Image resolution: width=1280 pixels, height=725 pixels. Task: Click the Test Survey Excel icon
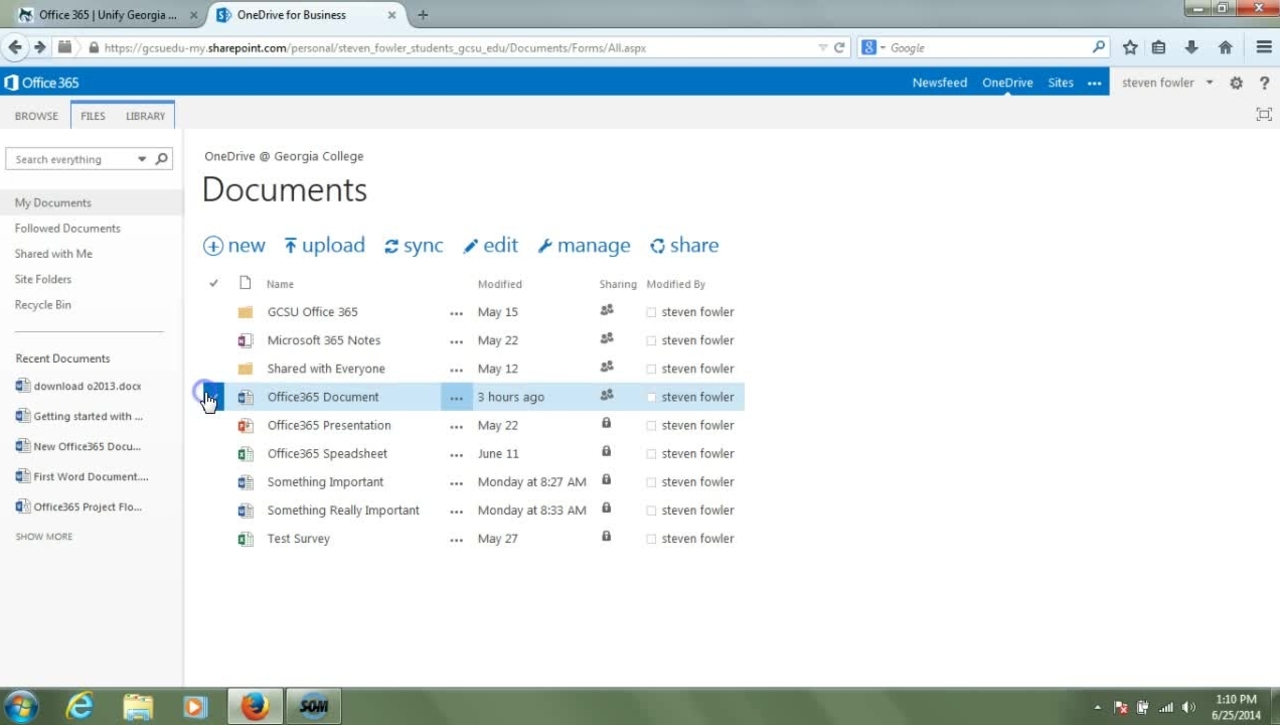click(245, 539)
